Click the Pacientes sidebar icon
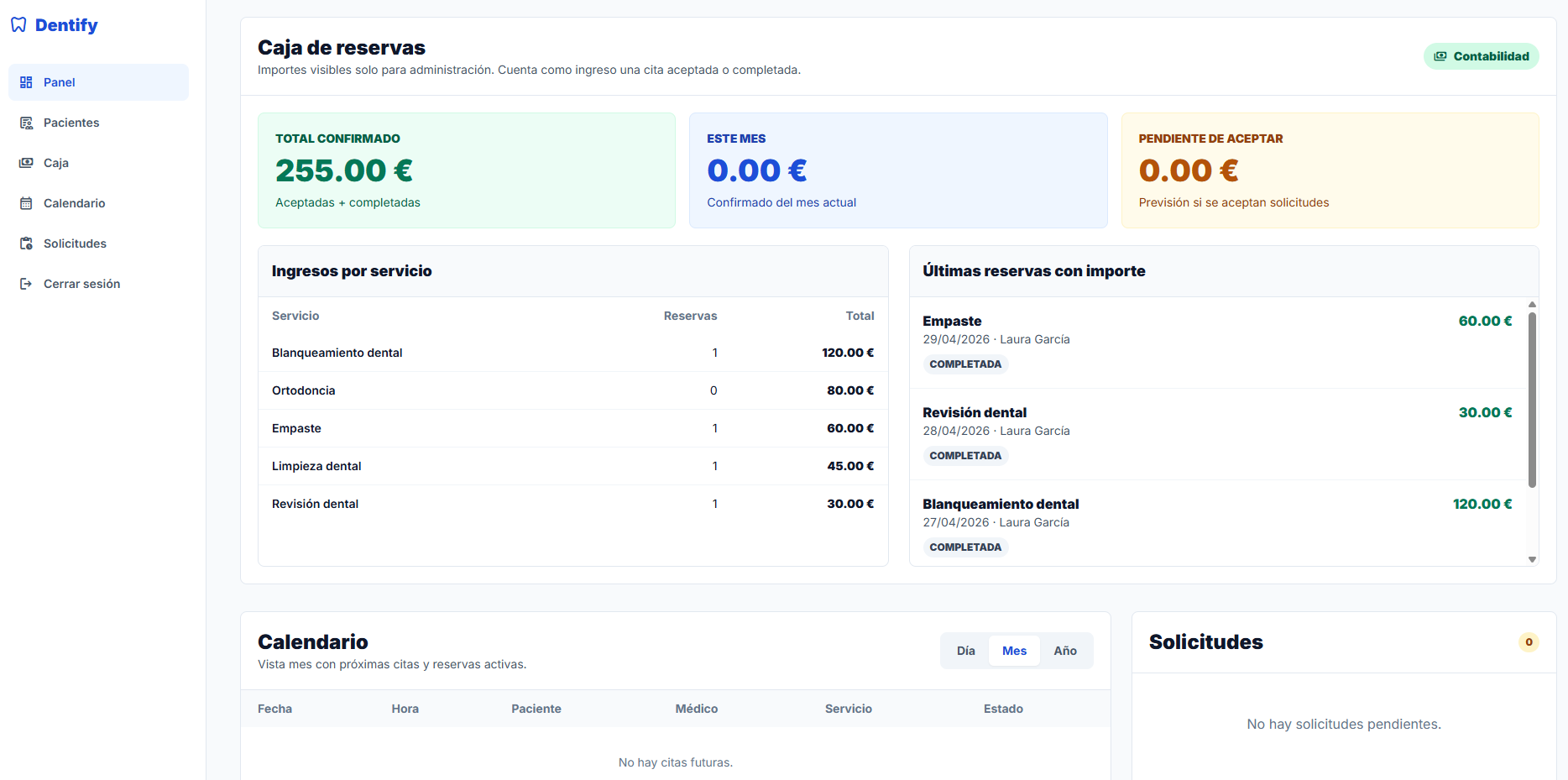 (x=26, y=123)
